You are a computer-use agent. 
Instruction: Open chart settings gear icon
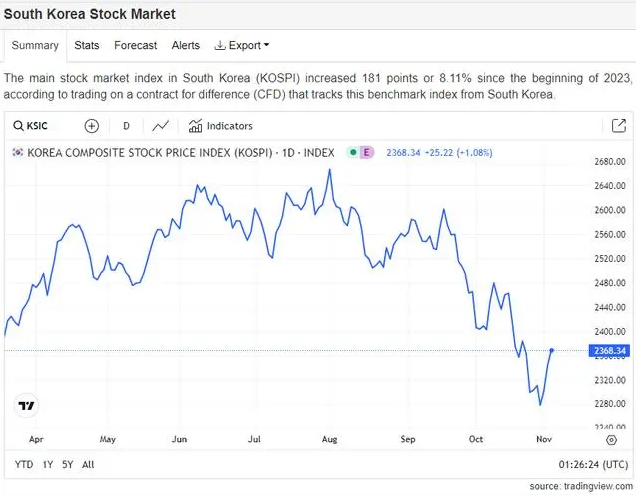click(x=612, y=439)
